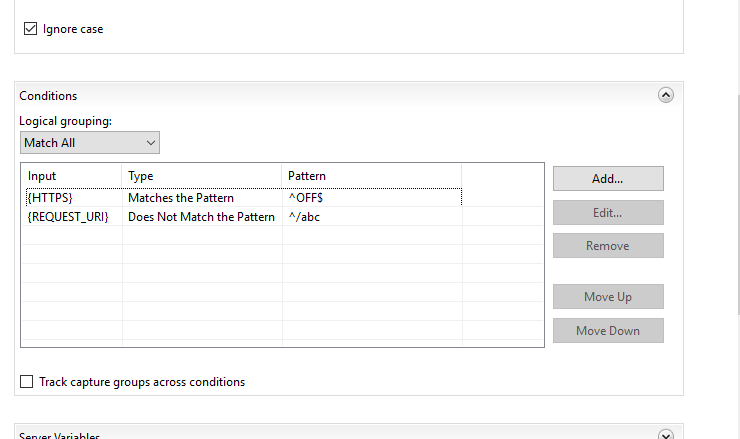740x439 pixels.
Task: Click the Input column header
Action: click(43, 176)
